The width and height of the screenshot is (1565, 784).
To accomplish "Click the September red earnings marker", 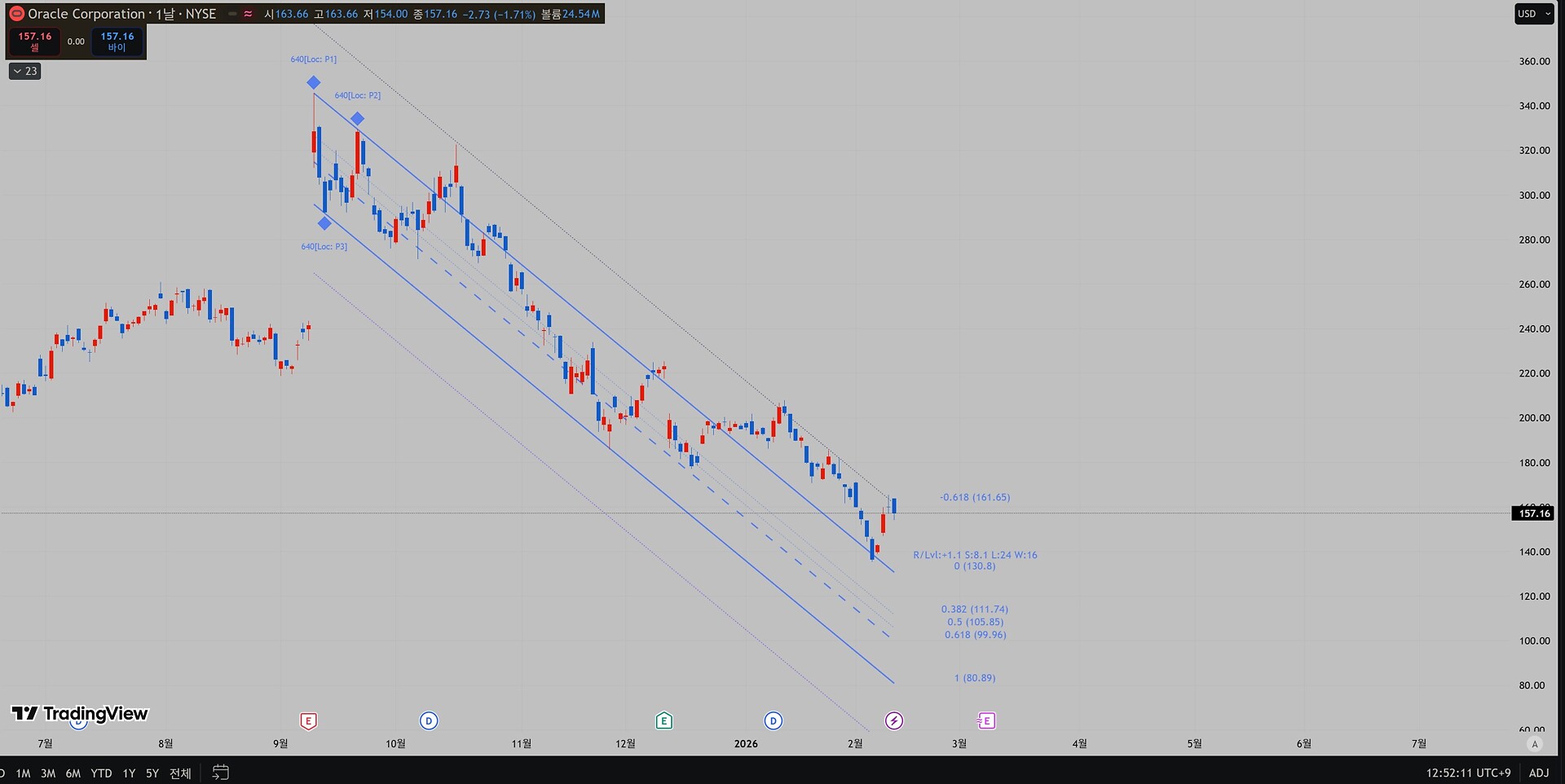I will [x=308, y=720].
